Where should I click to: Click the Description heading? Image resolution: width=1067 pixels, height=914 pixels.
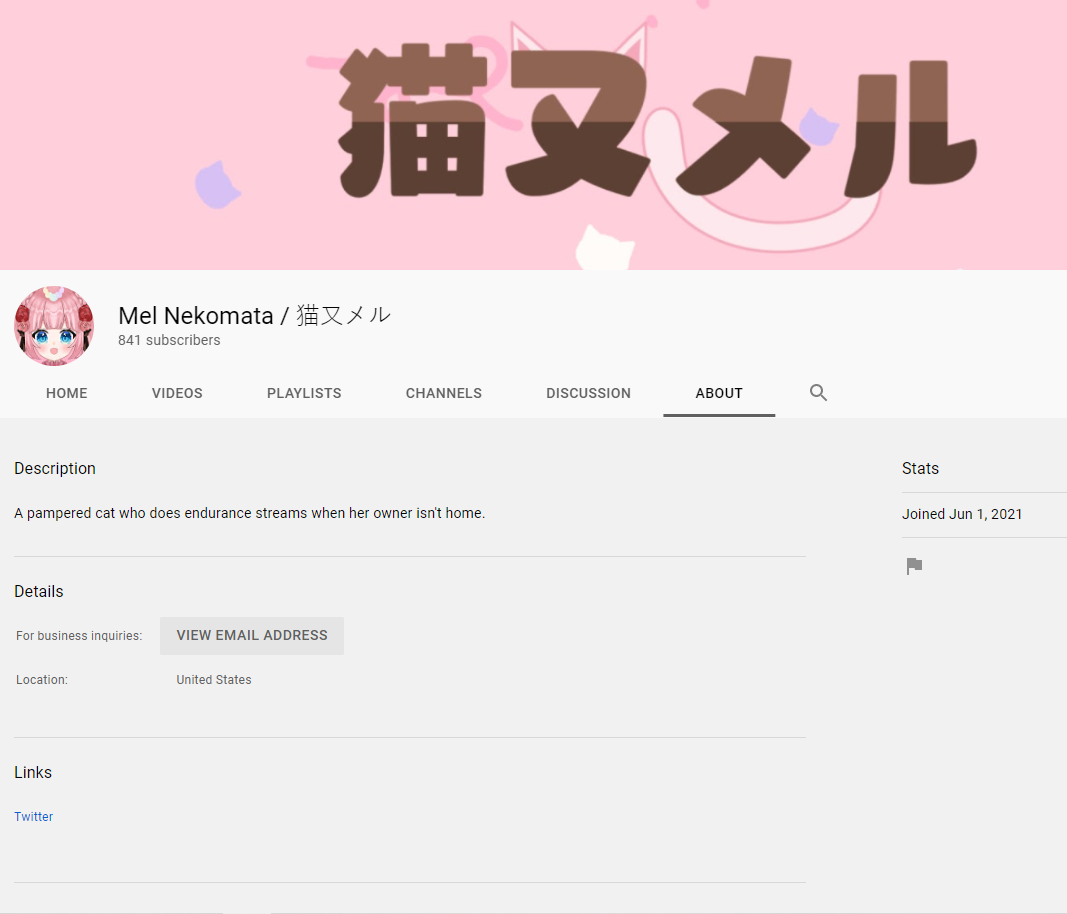click(55, 469)
